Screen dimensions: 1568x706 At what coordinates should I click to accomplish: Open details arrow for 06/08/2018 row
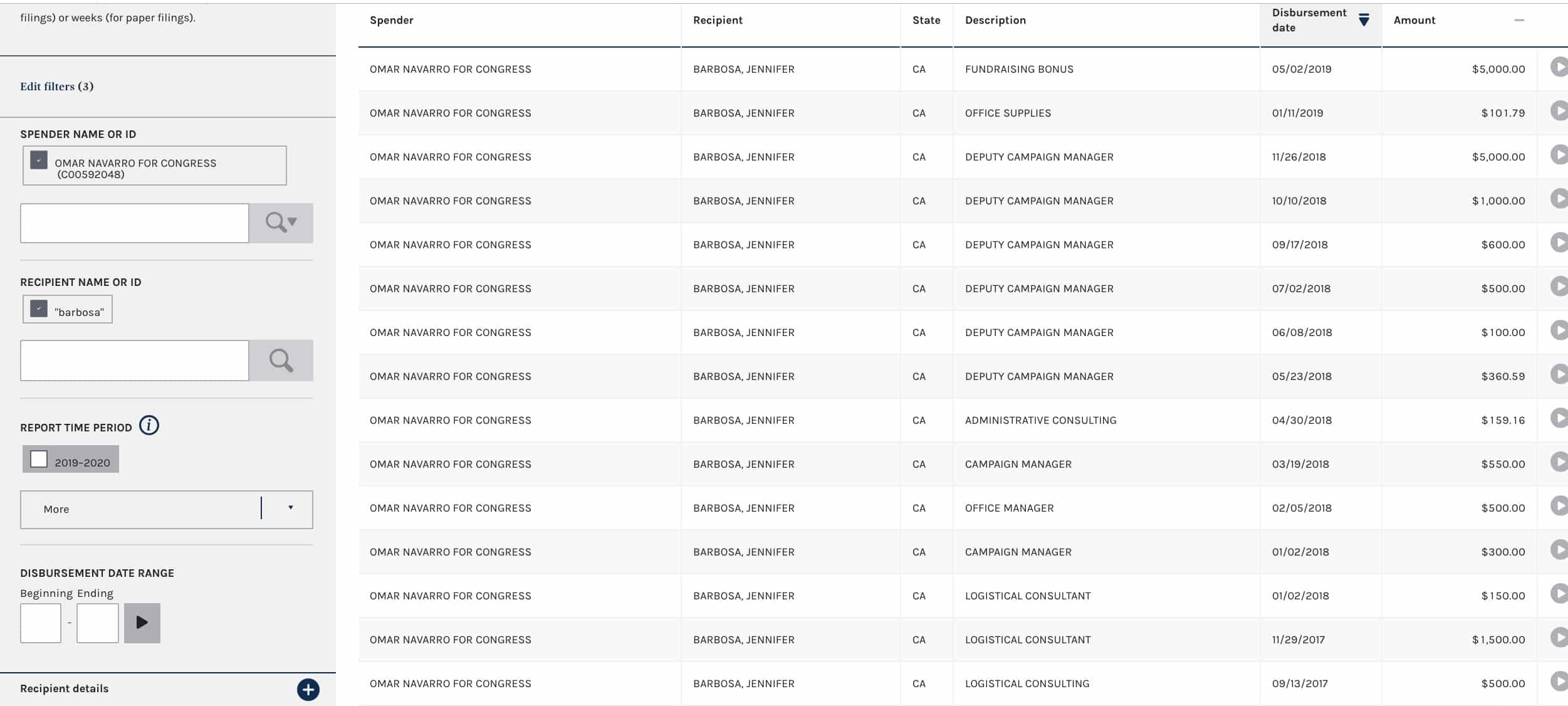1559,330
